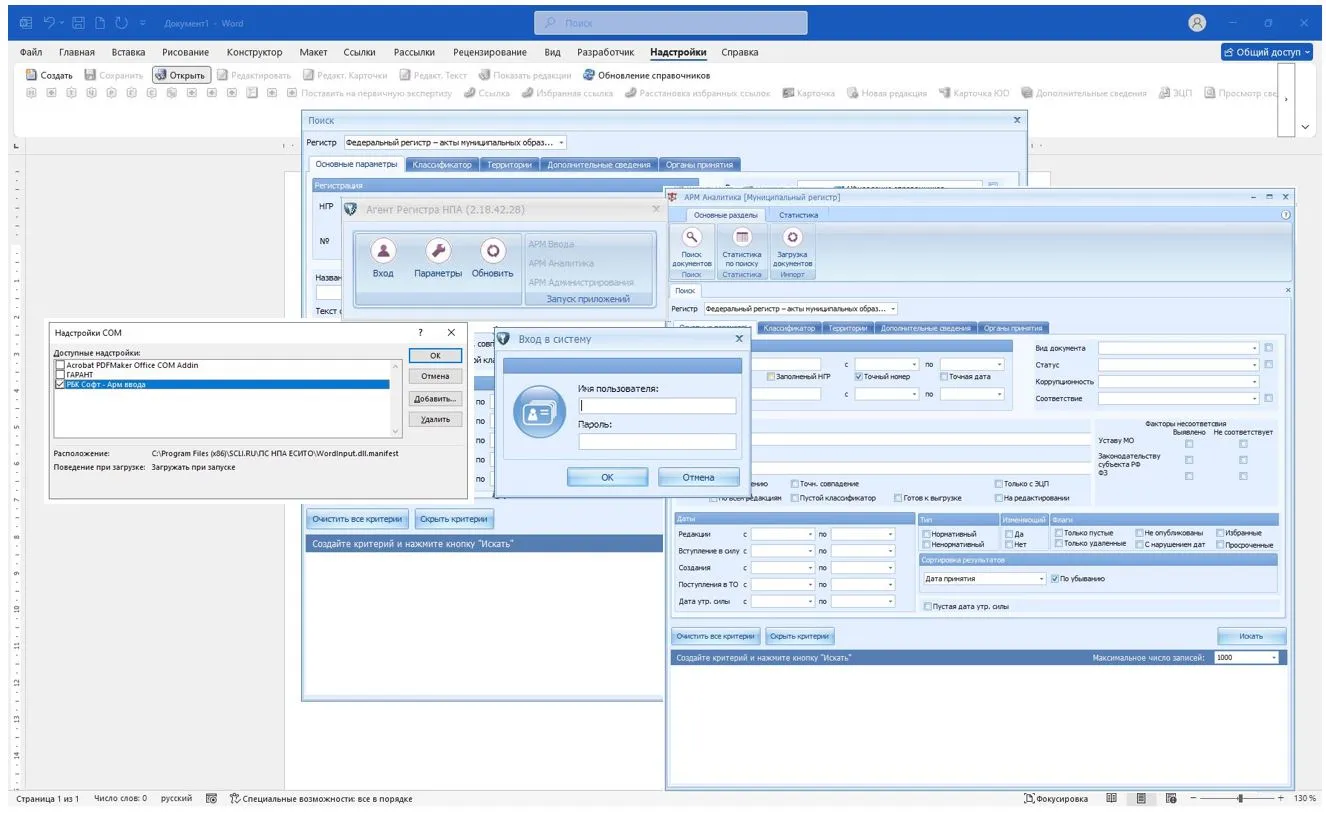Expand the Word ribbon collapse chevron

[x=1305, y=127]
